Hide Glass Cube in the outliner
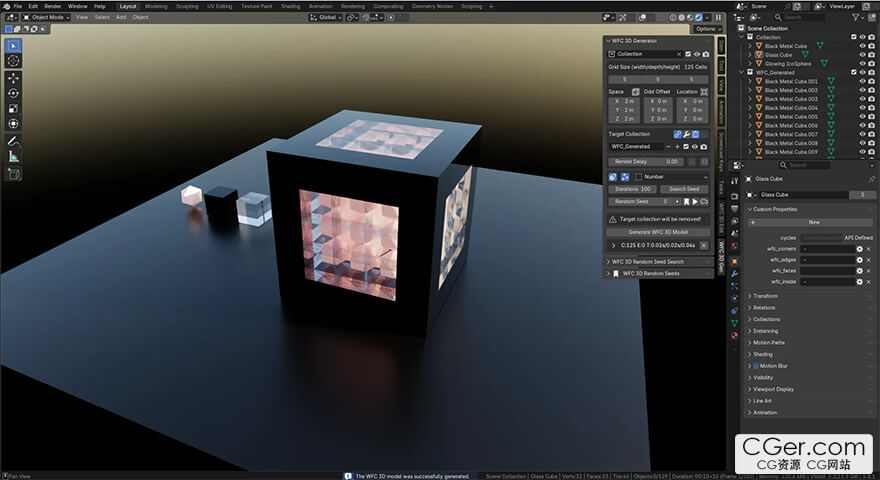The height and width of the screenshot is (480, 880). coord(862,55)
